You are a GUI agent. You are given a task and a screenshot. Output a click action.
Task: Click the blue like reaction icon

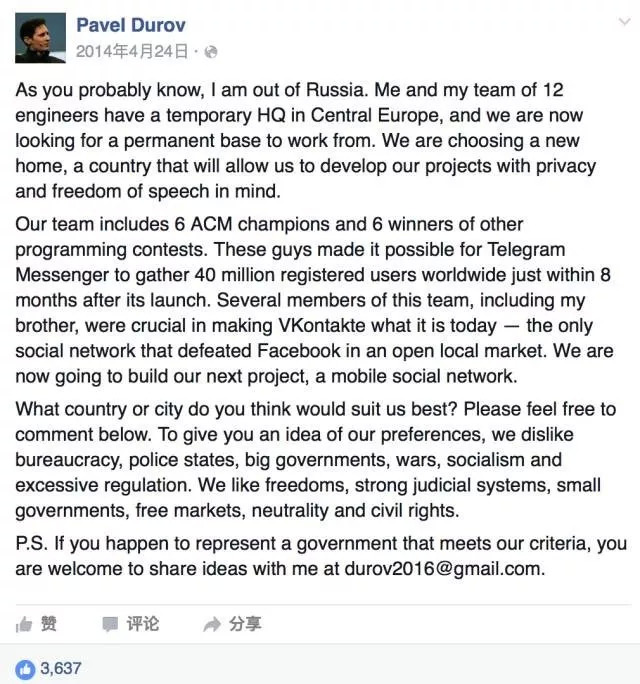[24, 667]
